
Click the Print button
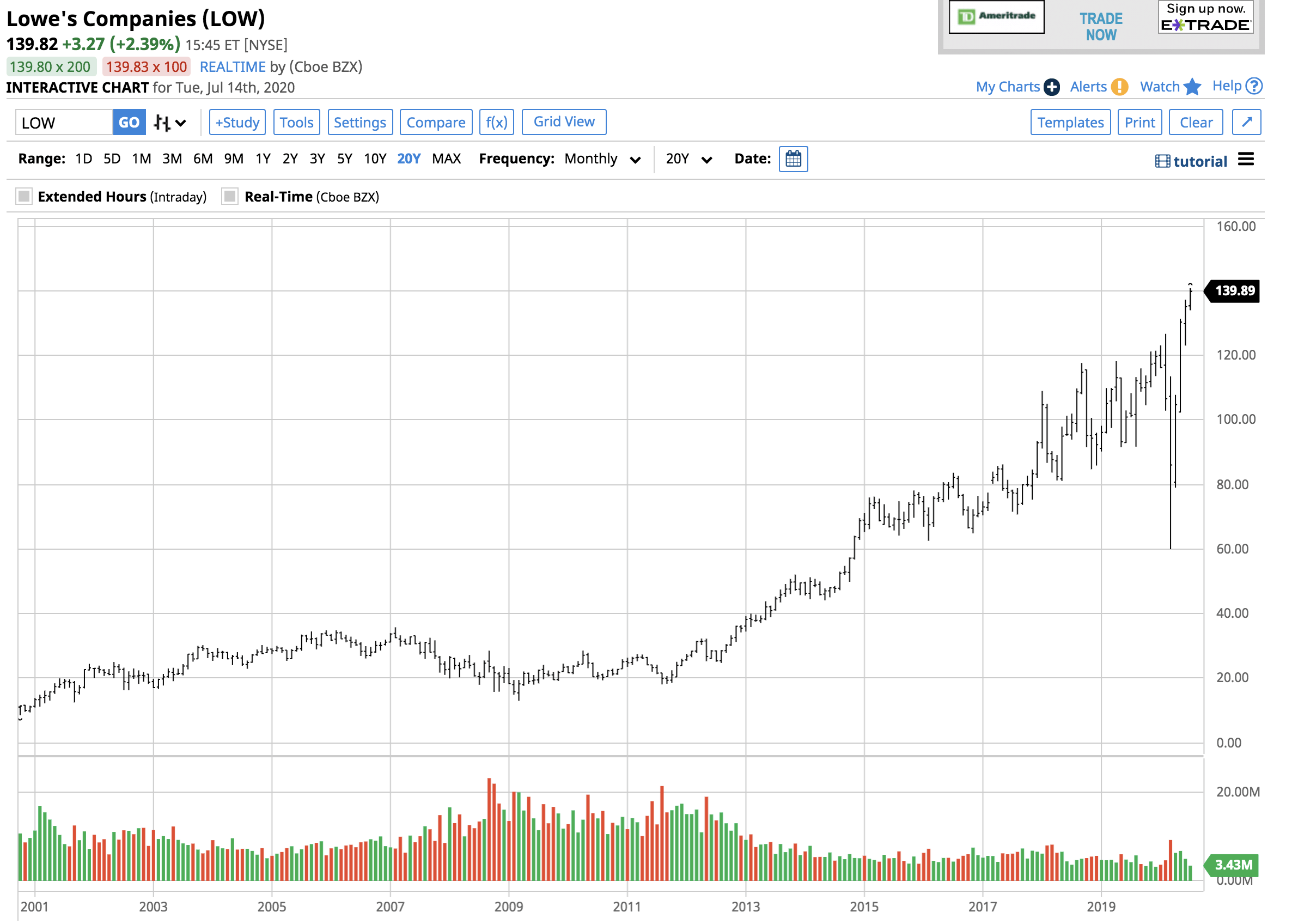[1139, 123]
